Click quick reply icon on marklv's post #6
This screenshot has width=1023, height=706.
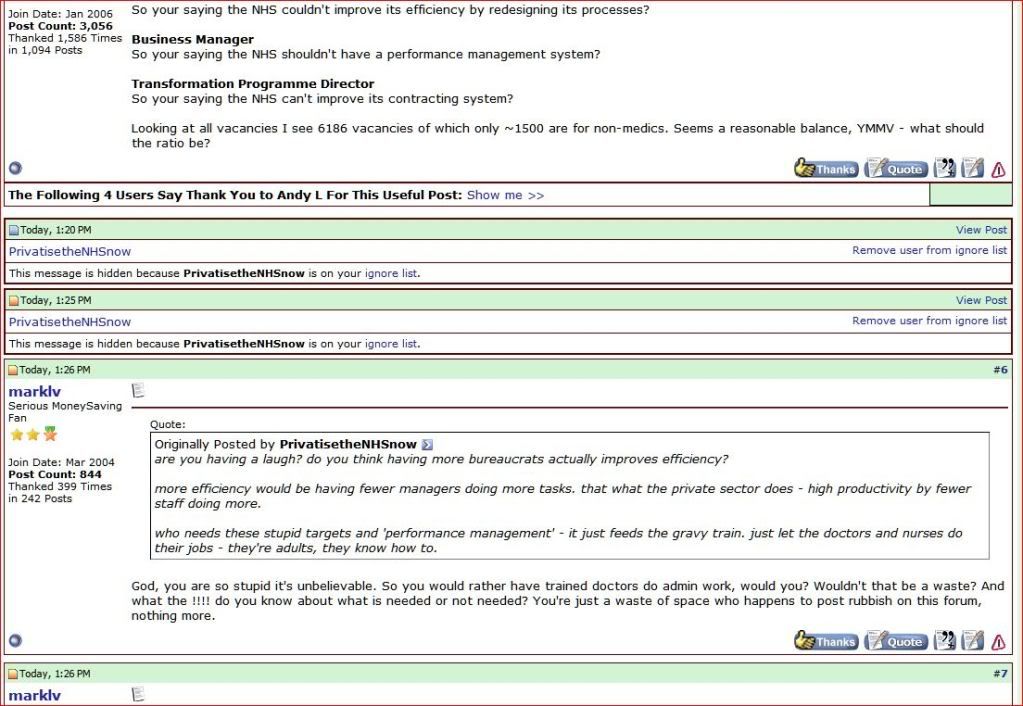(x=972, y=641)
